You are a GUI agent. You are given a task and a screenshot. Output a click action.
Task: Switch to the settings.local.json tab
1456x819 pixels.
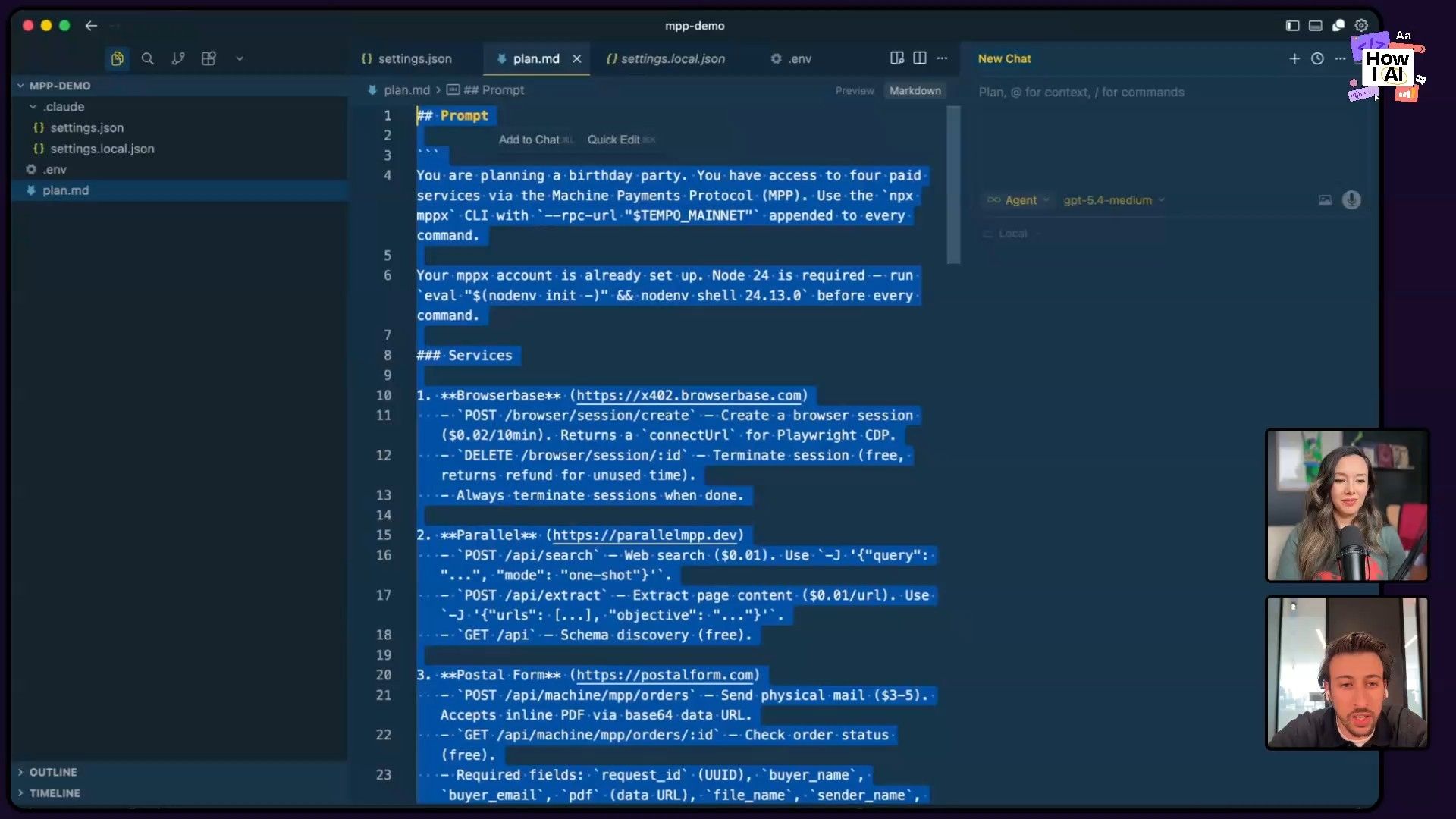click(x=666, y=58)
